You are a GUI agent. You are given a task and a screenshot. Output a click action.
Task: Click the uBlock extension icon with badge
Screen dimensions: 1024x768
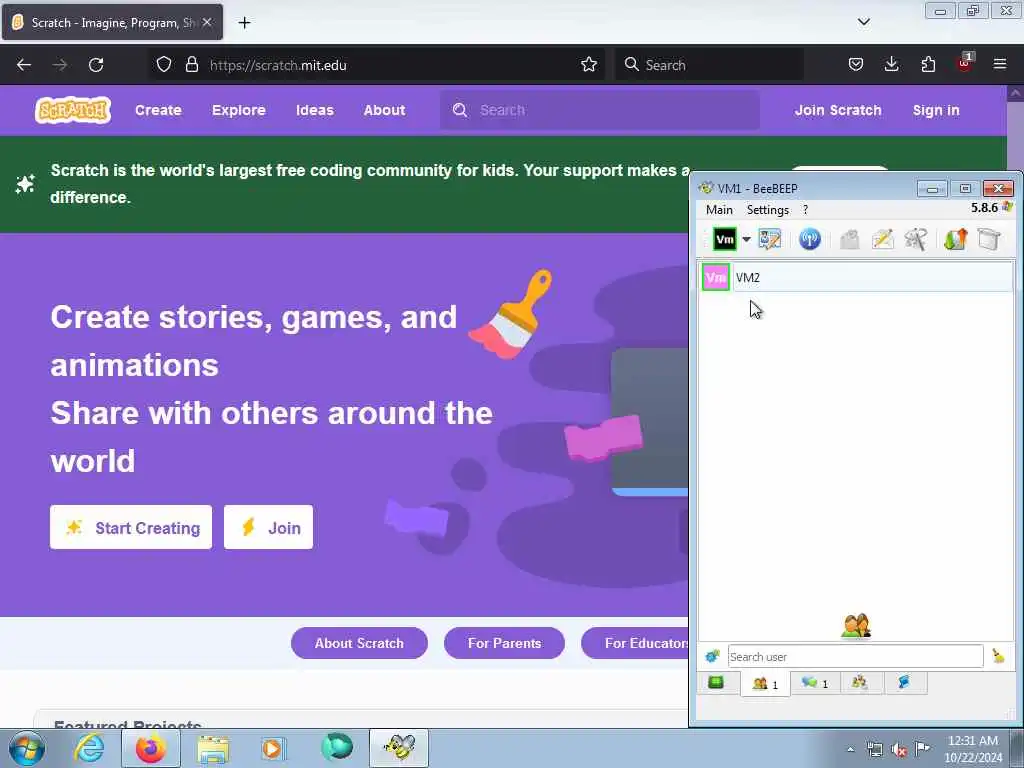965,63
